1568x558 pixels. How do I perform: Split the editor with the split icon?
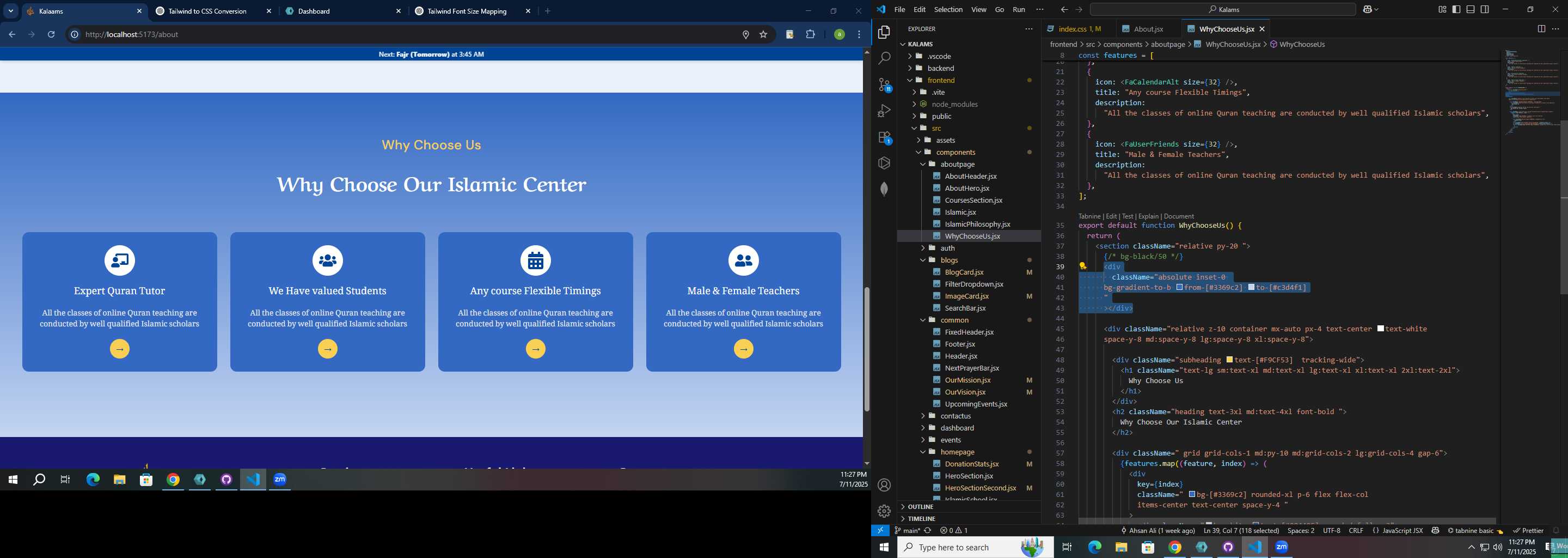coord(1541,29)
